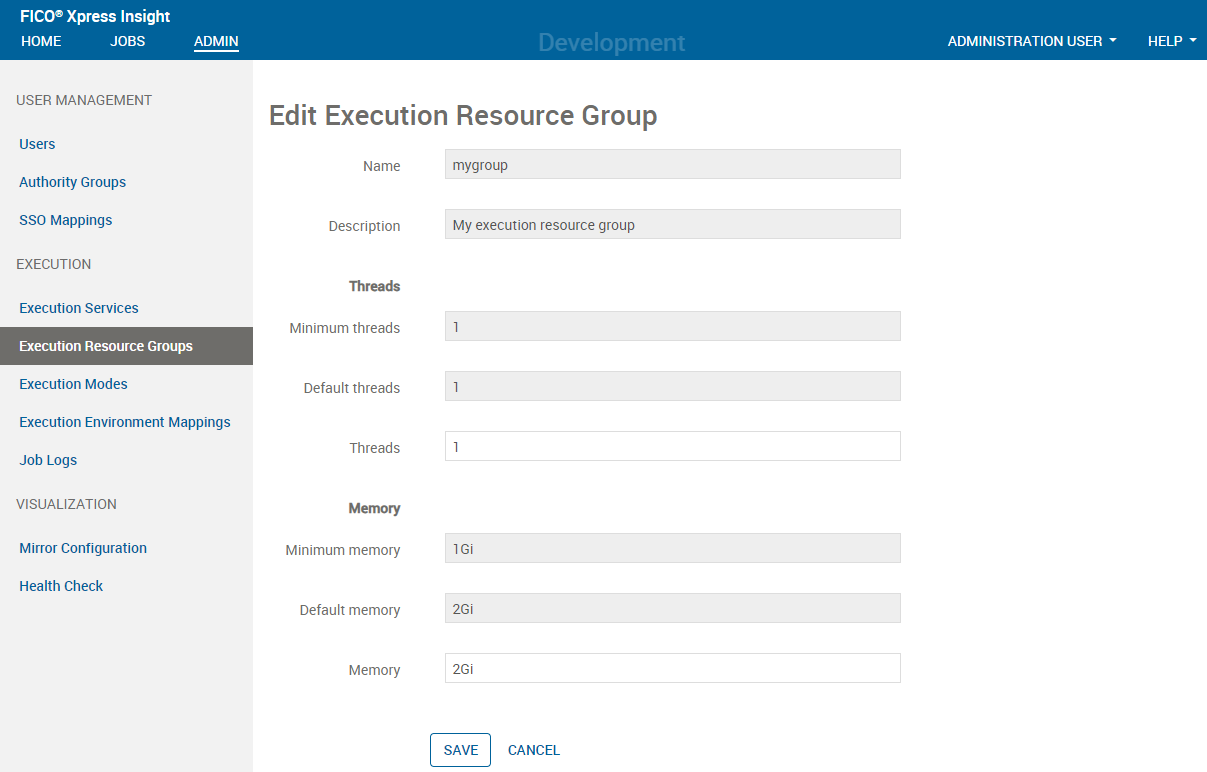Open Mirror Configuration page
The height and width of the screenshot is (772, 1207).
(82, 548)
